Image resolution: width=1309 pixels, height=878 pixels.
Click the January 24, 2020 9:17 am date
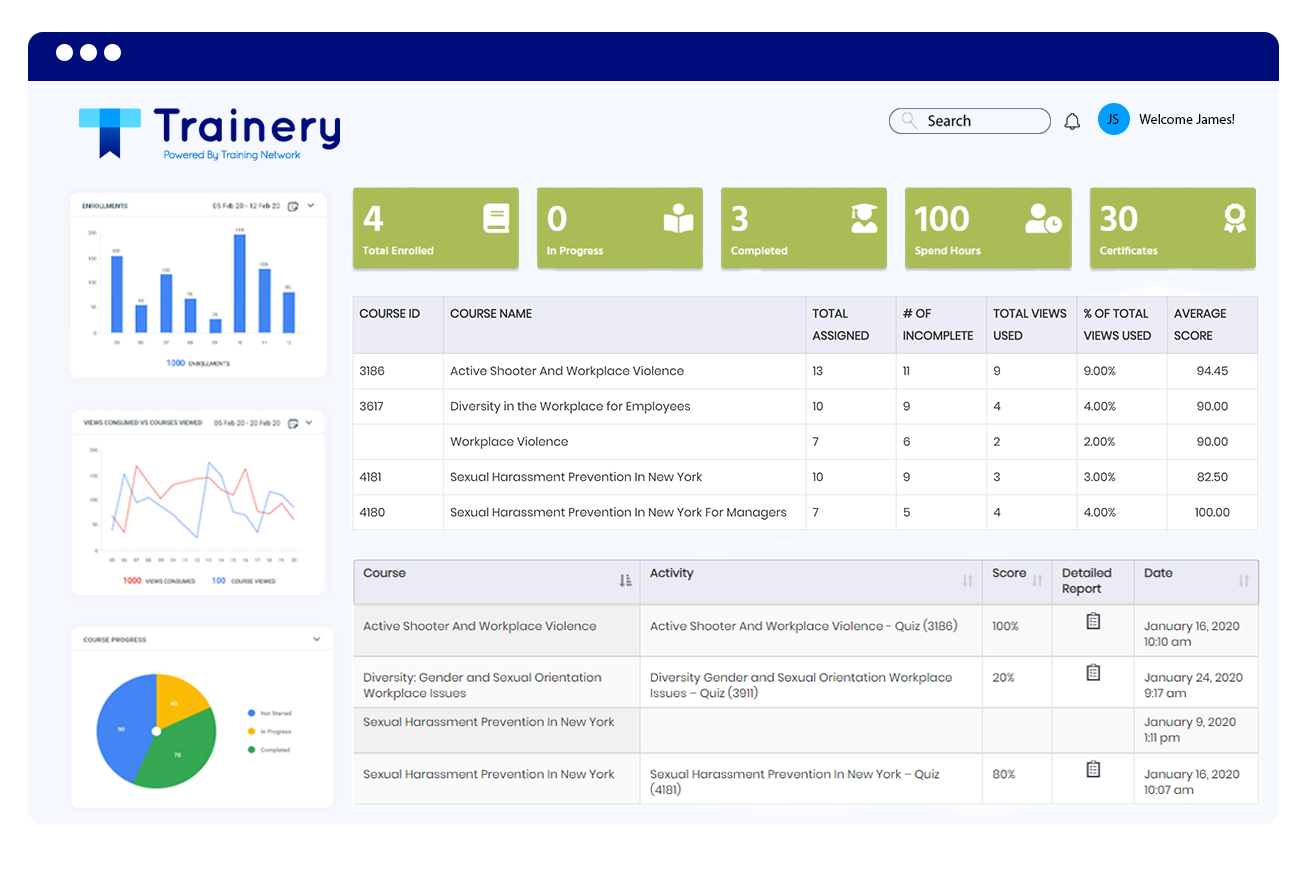click(1193, 685)
